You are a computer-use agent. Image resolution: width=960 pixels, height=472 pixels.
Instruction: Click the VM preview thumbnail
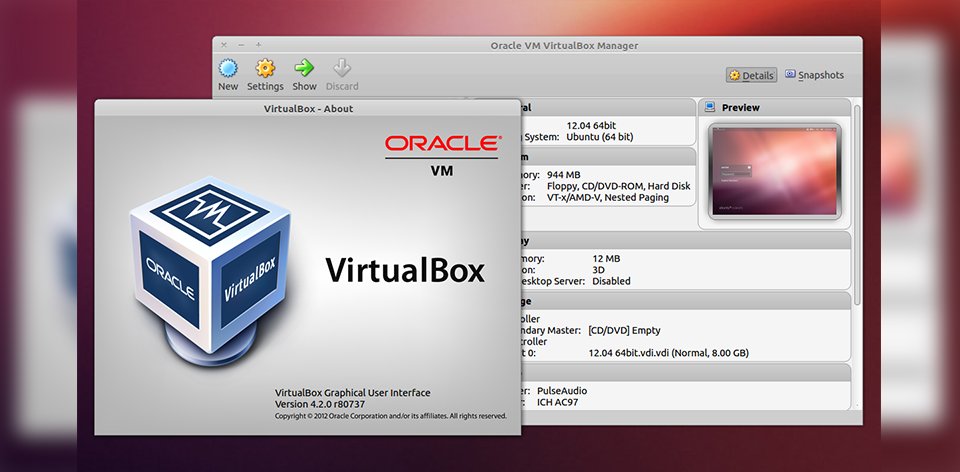pyautogui.click(x=774, y=171)
